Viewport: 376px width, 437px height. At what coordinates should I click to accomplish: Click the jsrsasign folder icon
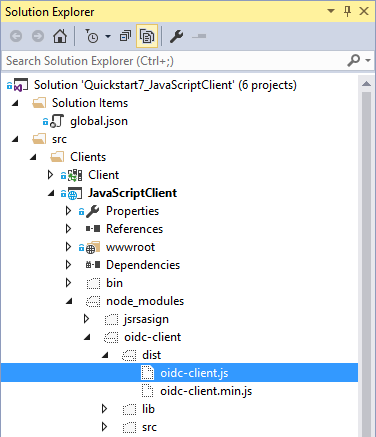click(111, 319)
